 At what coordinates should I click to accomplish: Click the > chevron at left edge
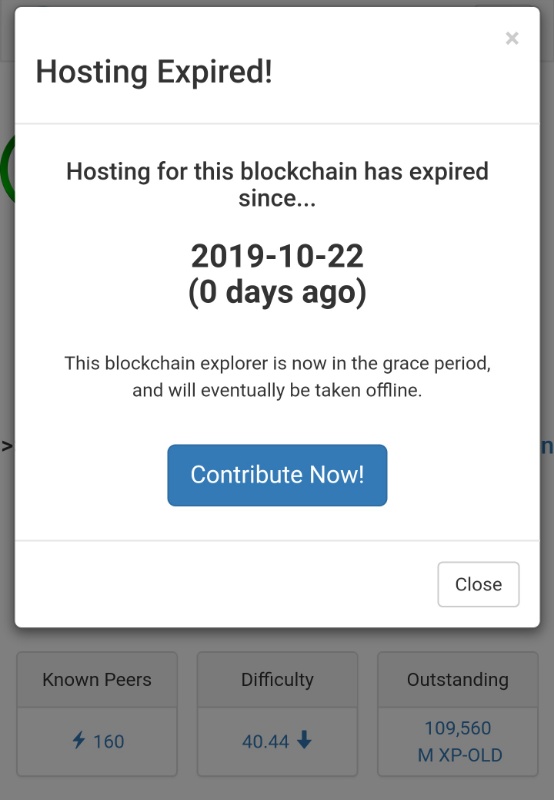click(7, 446)
